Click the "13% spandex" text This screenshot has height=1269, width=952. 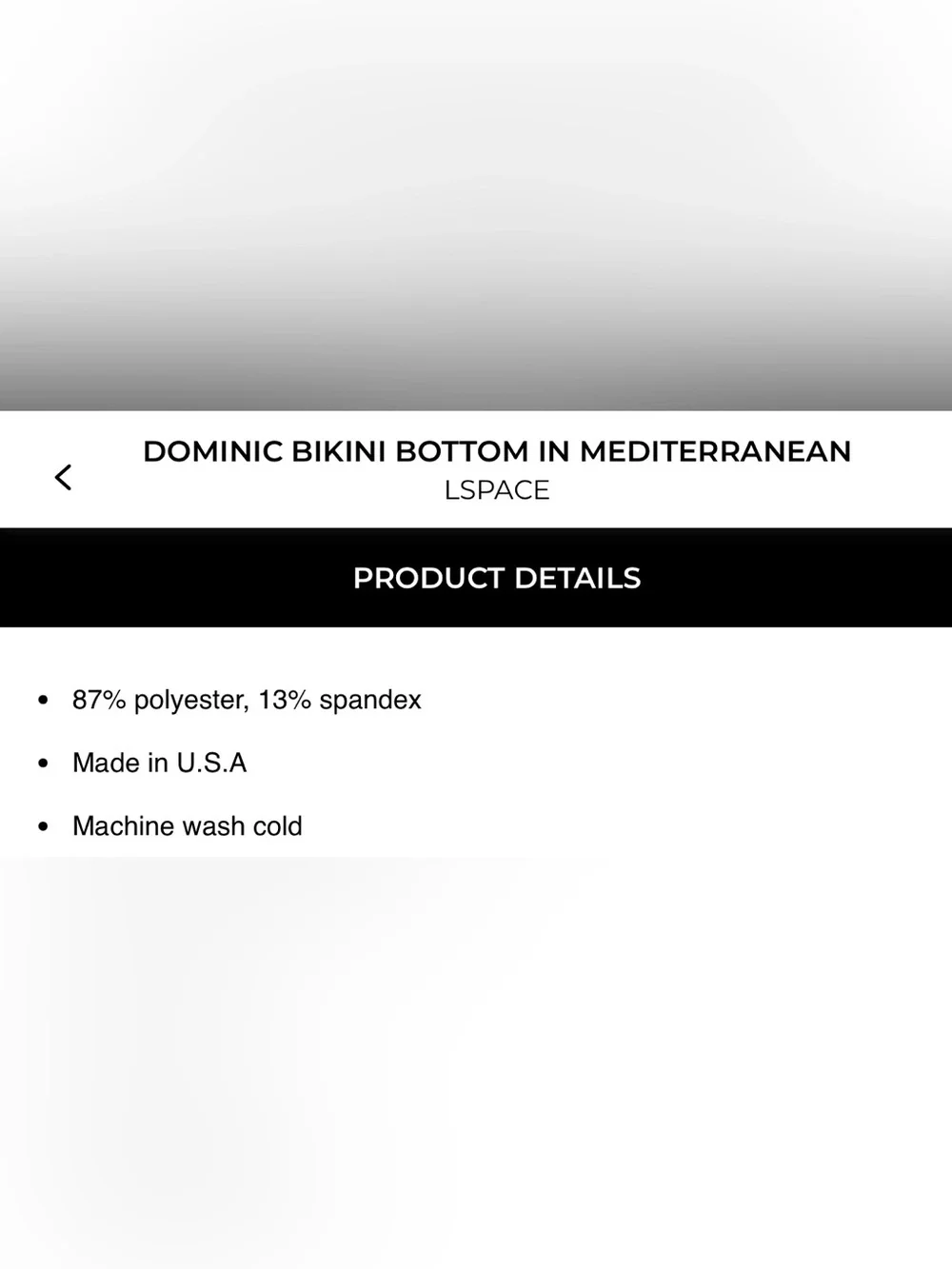tap(340, 701)
